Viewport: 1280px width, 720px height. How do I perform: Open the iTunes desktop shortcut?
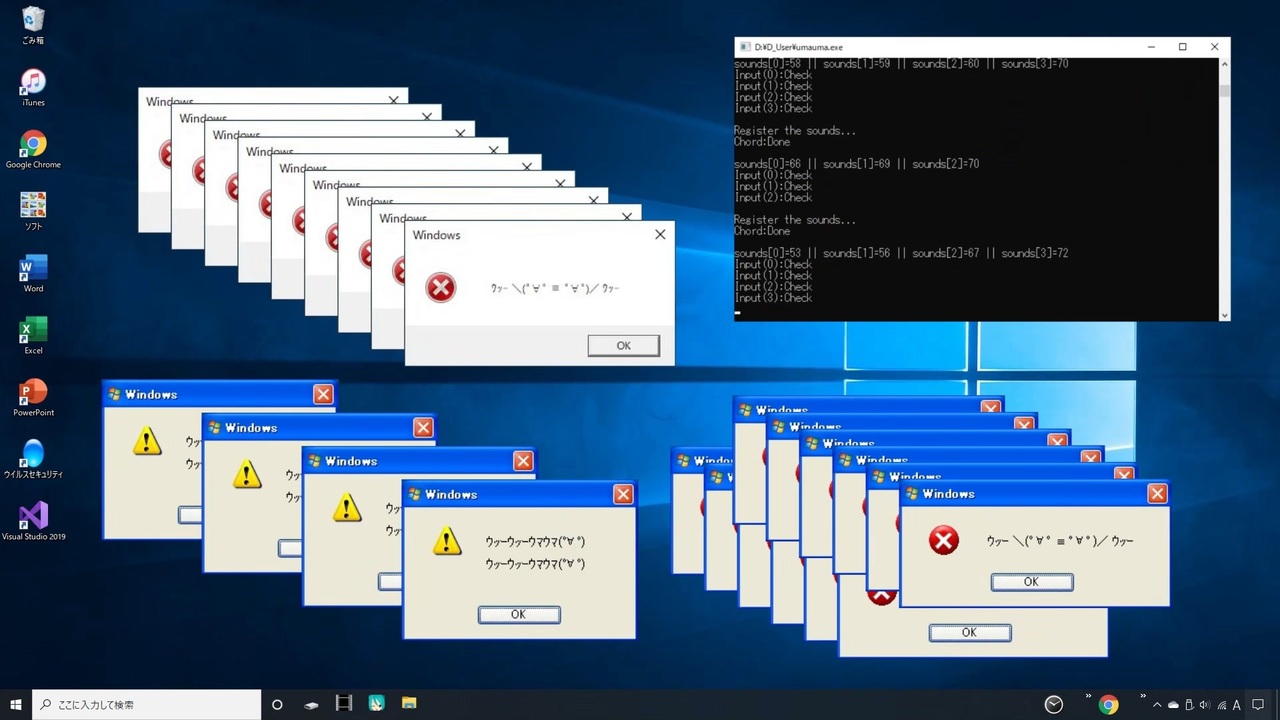pyautogui.click(x=33, y=83)
